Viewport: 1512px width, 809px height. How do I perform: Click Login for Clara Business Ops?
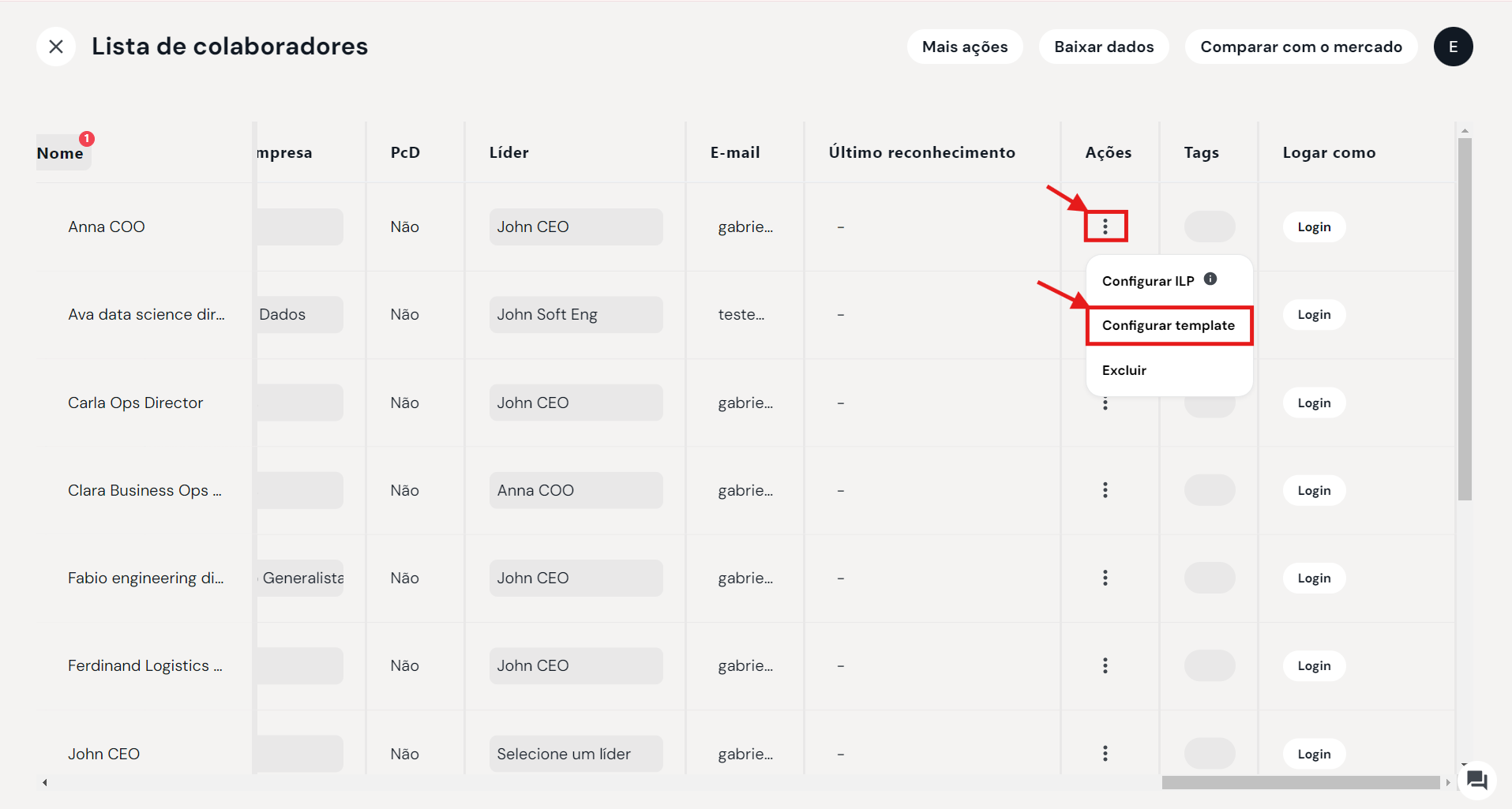click(1314, 490)
